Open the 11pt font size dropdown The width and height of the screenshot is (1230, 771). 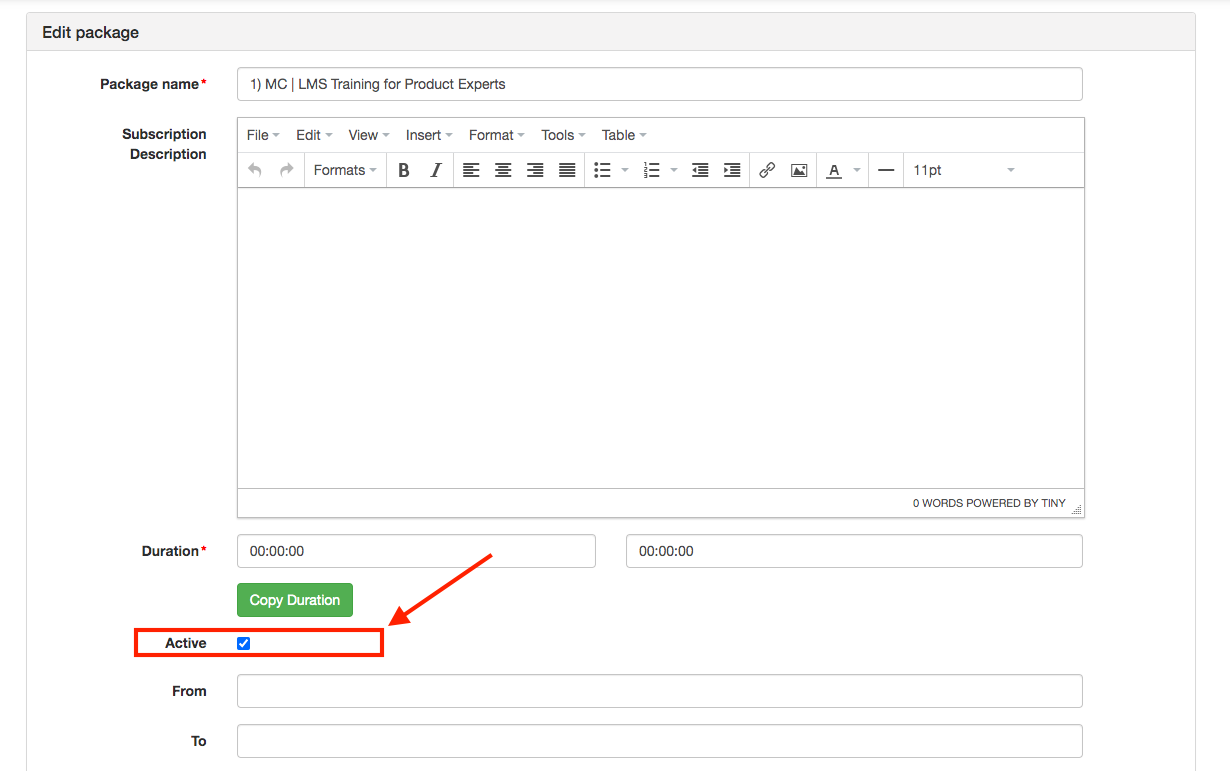[x=964, y=170]
